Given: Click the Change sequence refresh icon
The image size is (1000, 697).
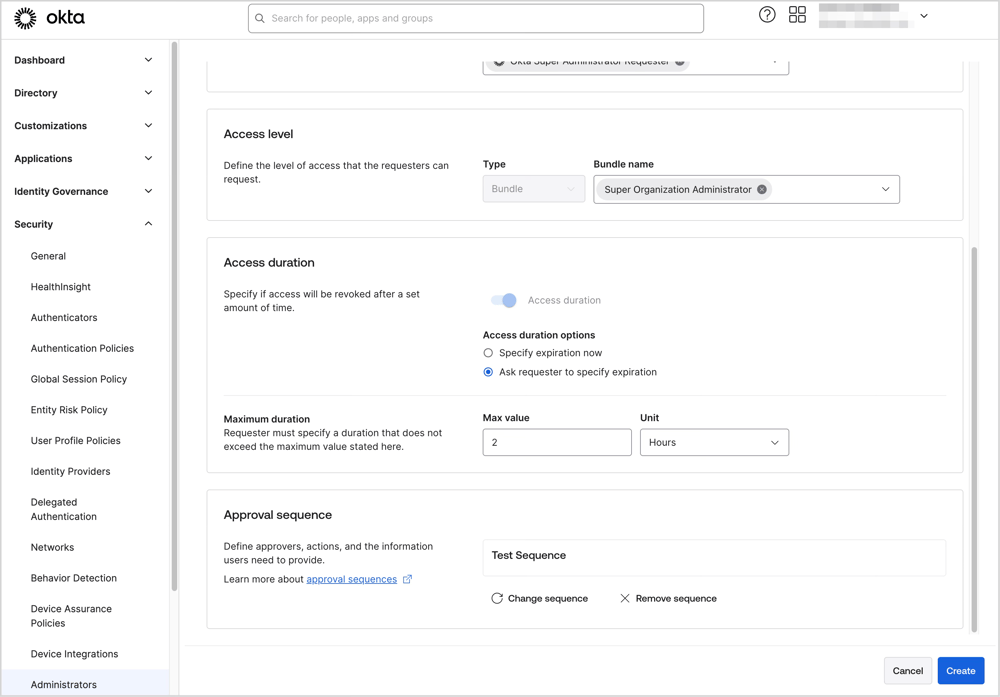Looking at the screenshot, I should (497, 598).
